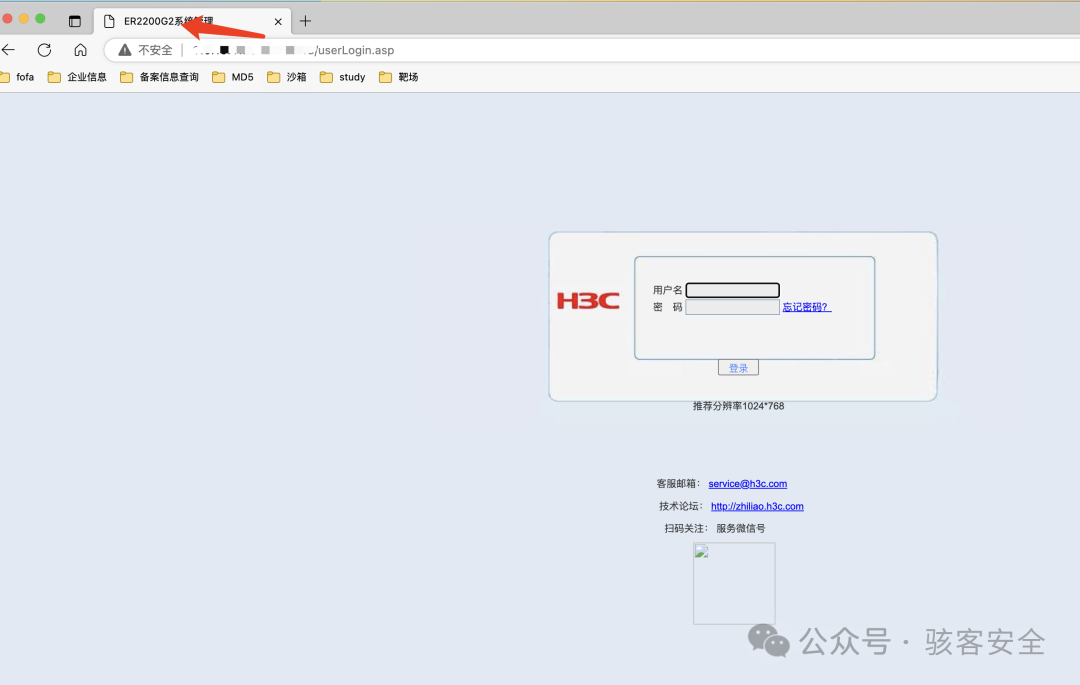Click the yellow macOS minimize window button
1080x685 pixels.
click(23, 19)
